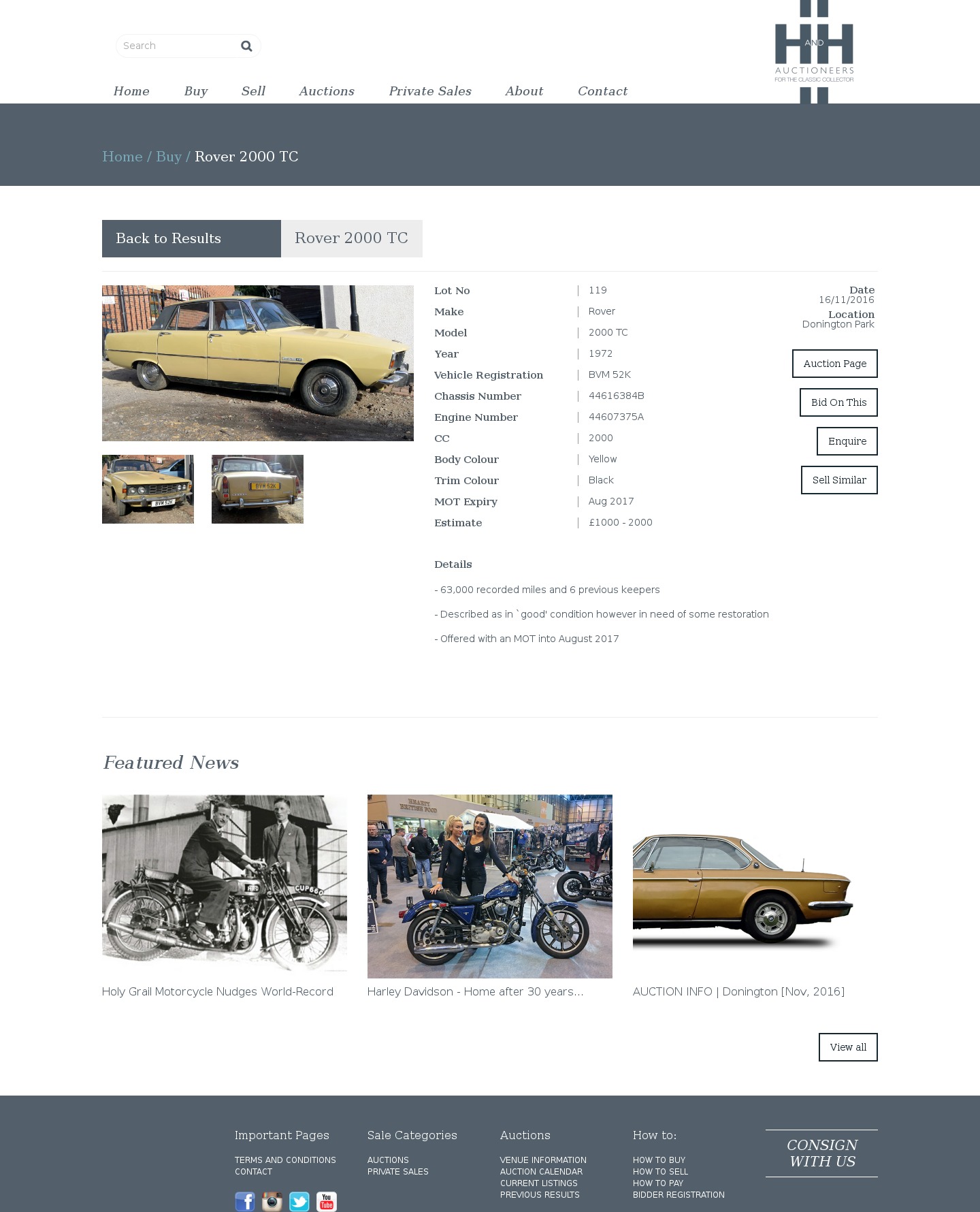View the front-view Rover thumbnail

click(x=148, y=489)
